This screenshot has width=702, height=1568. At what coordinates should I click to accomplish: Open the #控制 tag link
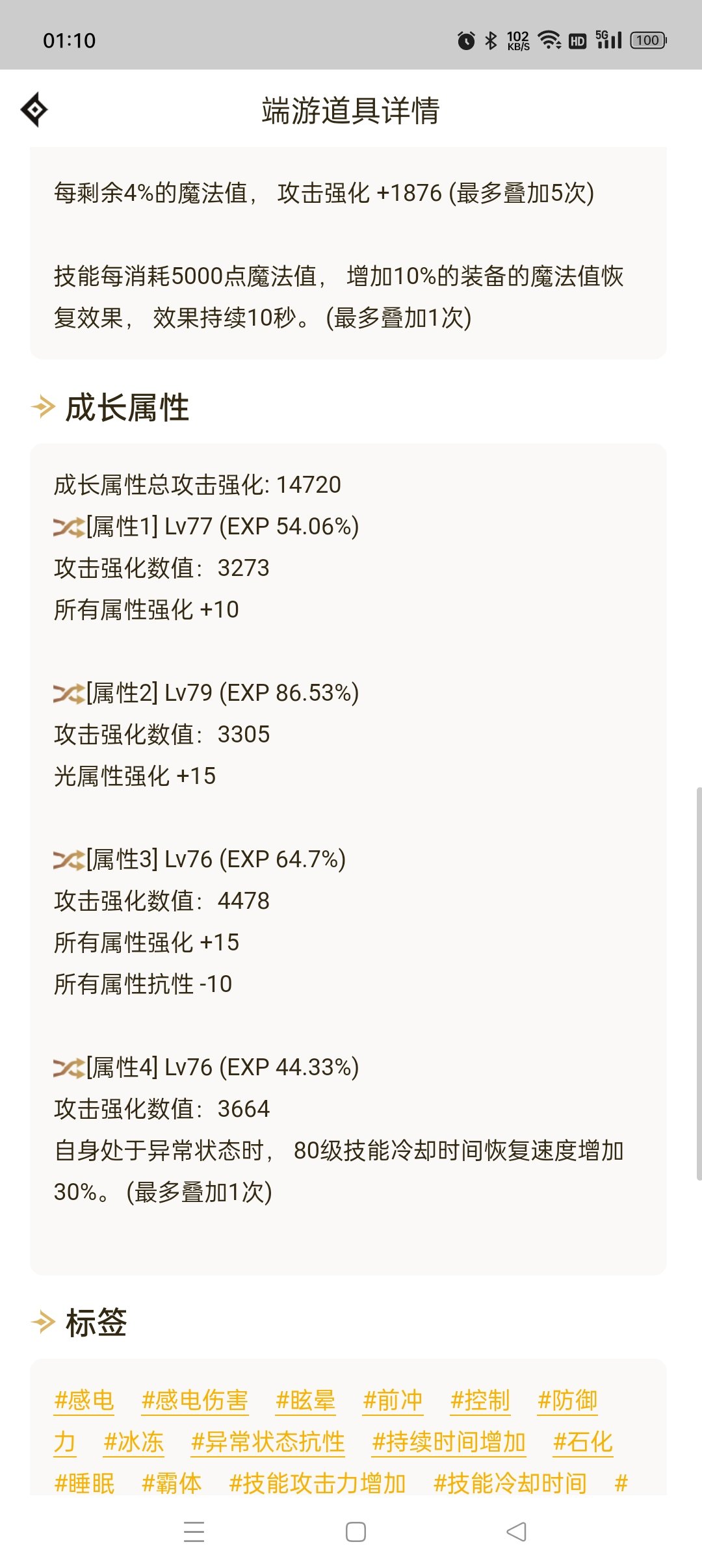click(480, 1400)
